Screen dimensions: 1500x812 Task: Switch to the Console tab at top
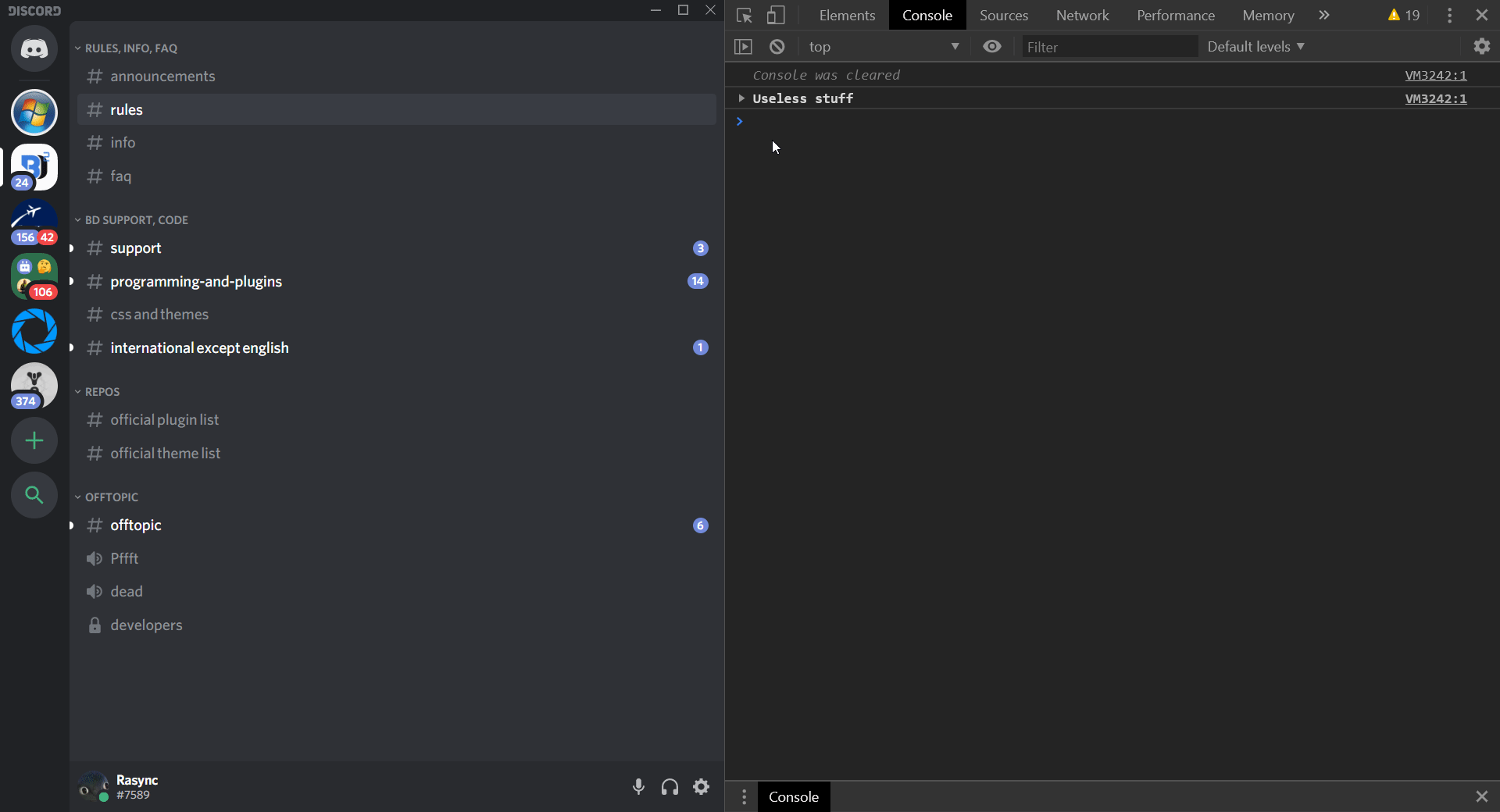tap(927, 16)
